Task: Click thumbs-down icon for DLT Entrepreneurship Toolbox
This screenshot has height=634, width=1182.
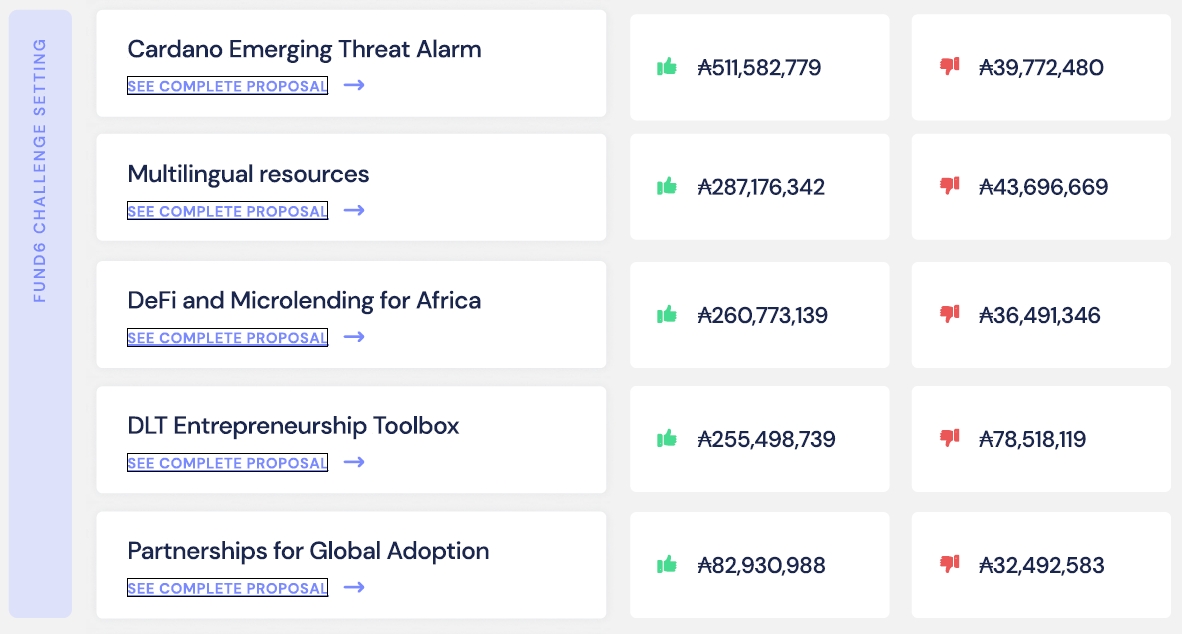Action: (949, 439)
